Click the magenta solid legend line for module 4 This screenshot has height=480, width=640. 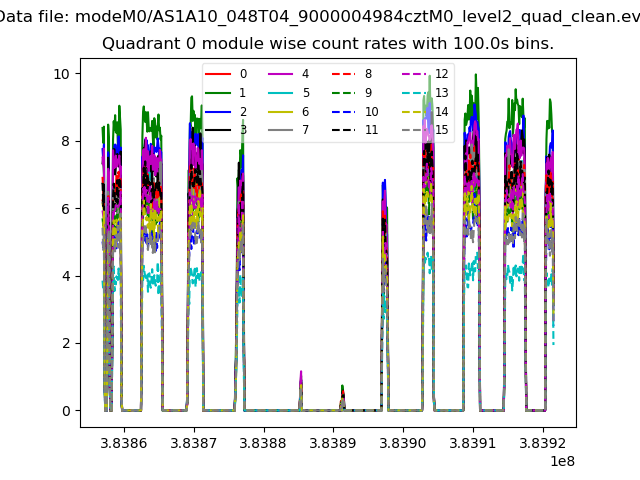[281, 74]
